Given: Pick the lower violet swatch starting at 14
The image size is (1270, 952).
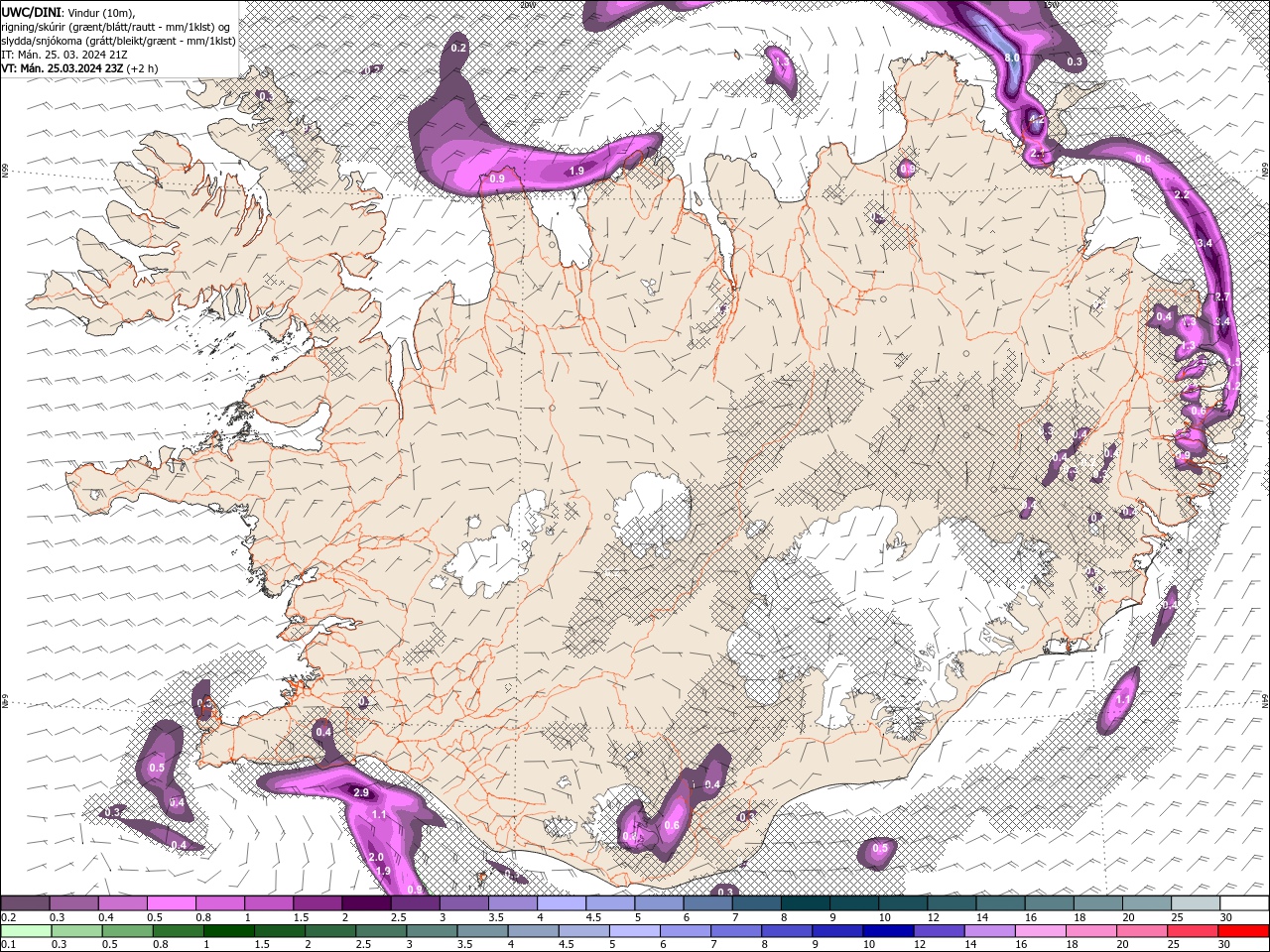Looking at the screenshot, I should point(988,931).
